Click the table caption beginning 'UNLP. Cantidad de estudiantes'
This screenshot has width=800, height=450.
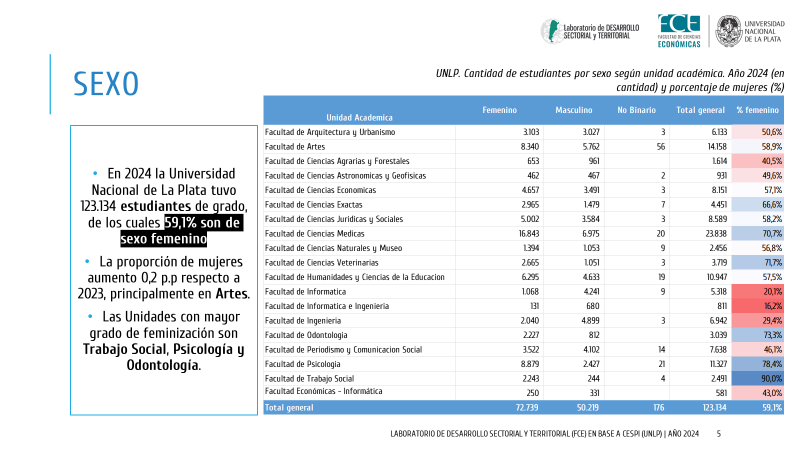pyautogui.click(x=610, y=80)
